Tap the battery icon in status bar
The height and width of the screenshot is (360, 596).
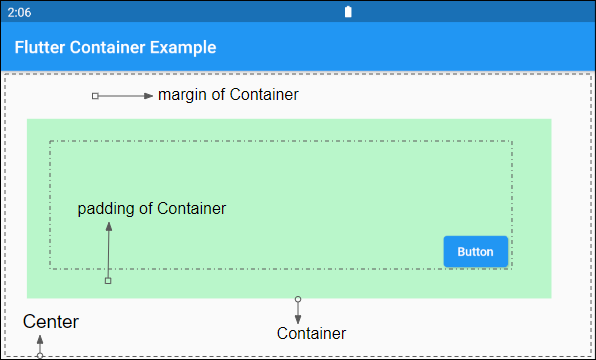point(348,12)
